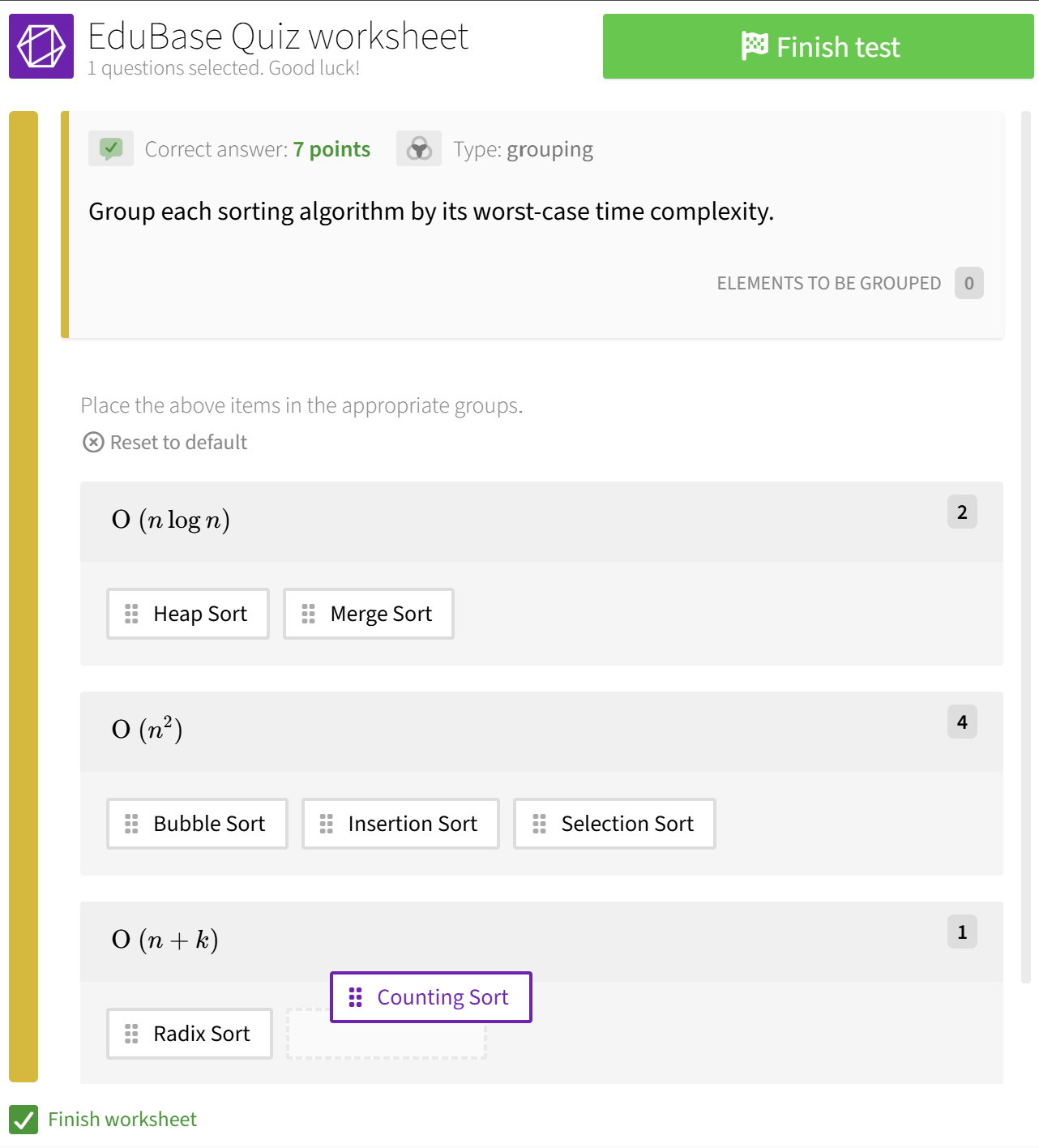Check the Finish worksheet checkbox
Viewport: 1039px width, 1148px height.
(24, 1120)
